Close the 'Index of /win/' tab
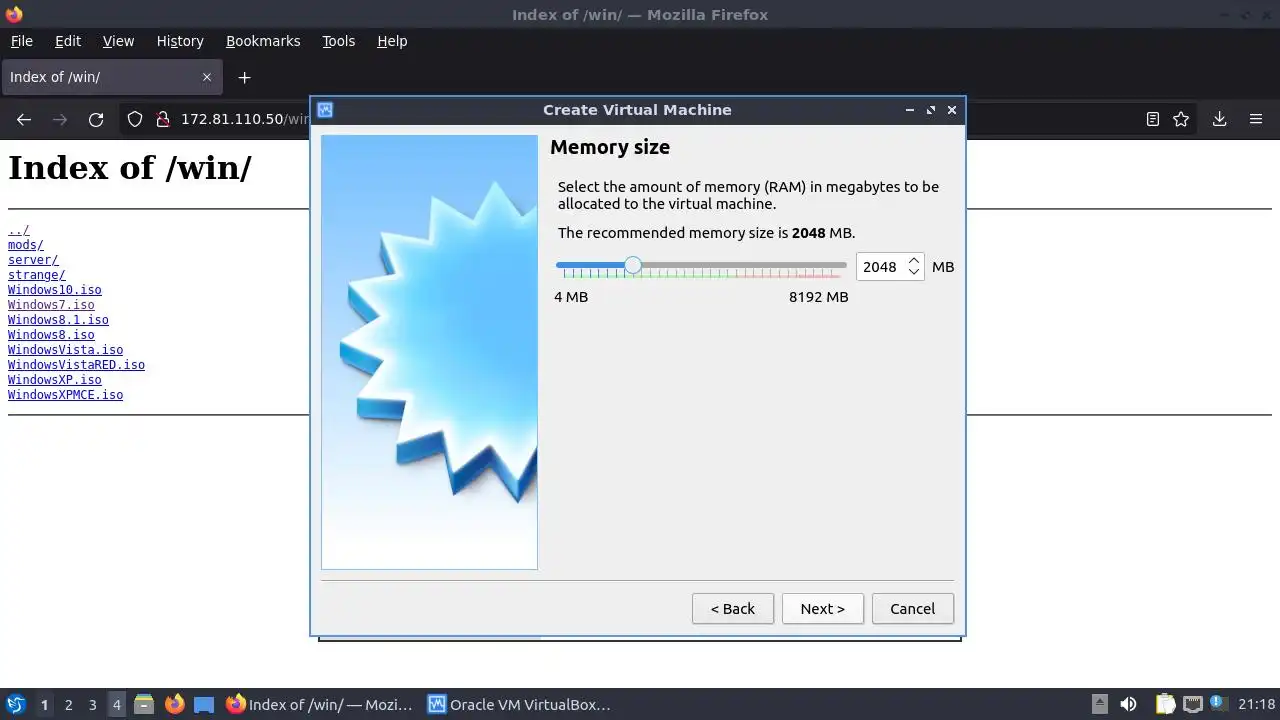 [x=206, y=77]
